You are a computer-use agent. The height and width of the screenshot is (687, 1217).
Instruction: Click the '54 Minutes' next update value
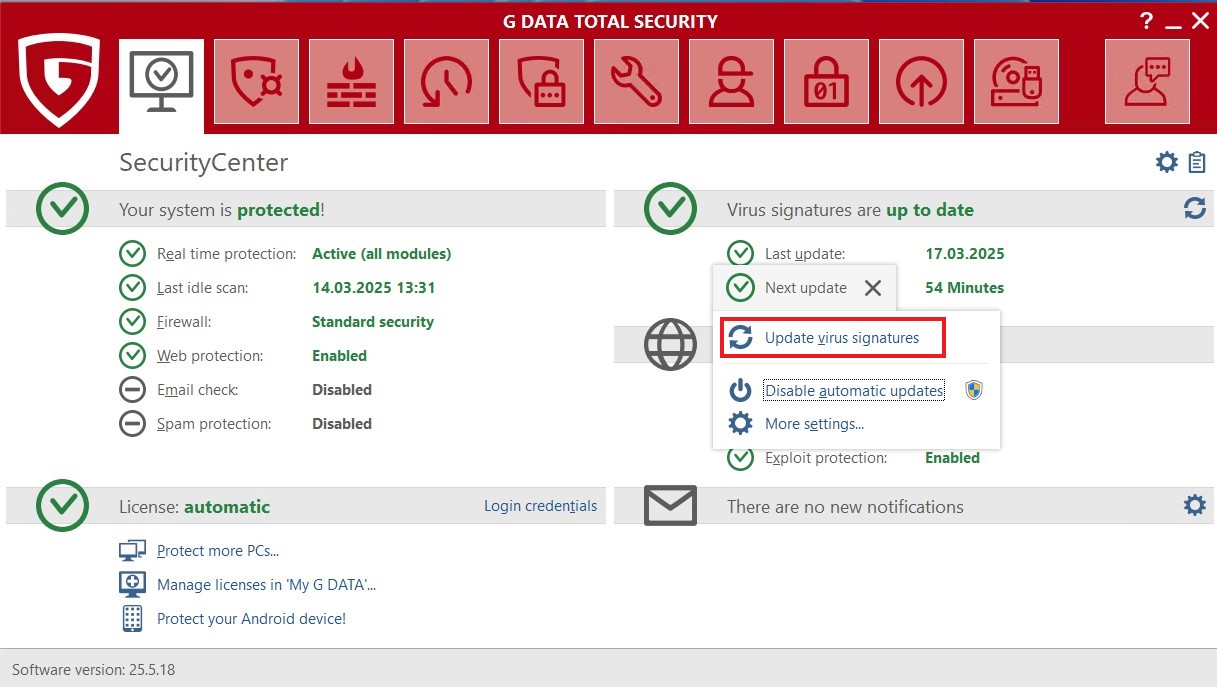click(965, 288)
